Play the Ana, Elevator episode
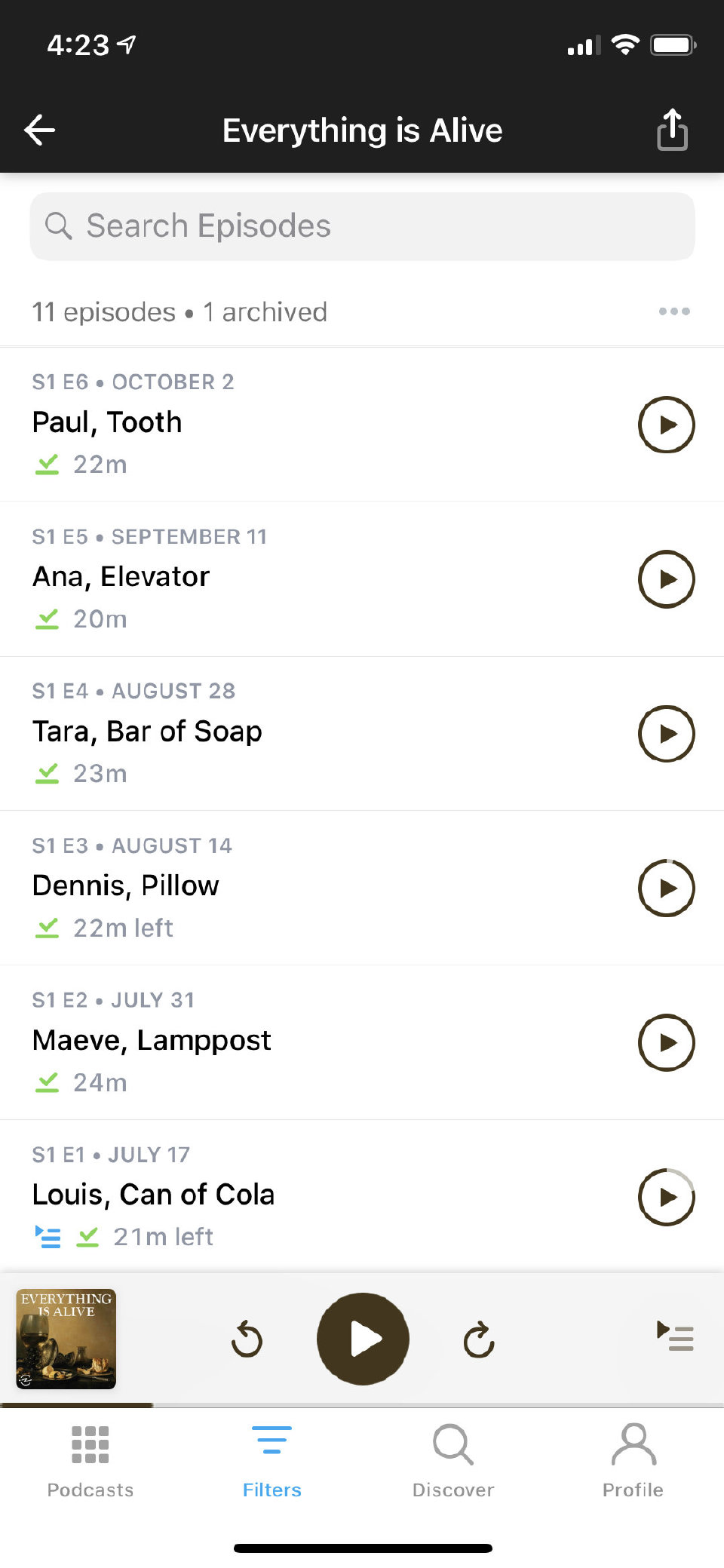Viewport: 724px width, 1568px height. tap(666, 579)
